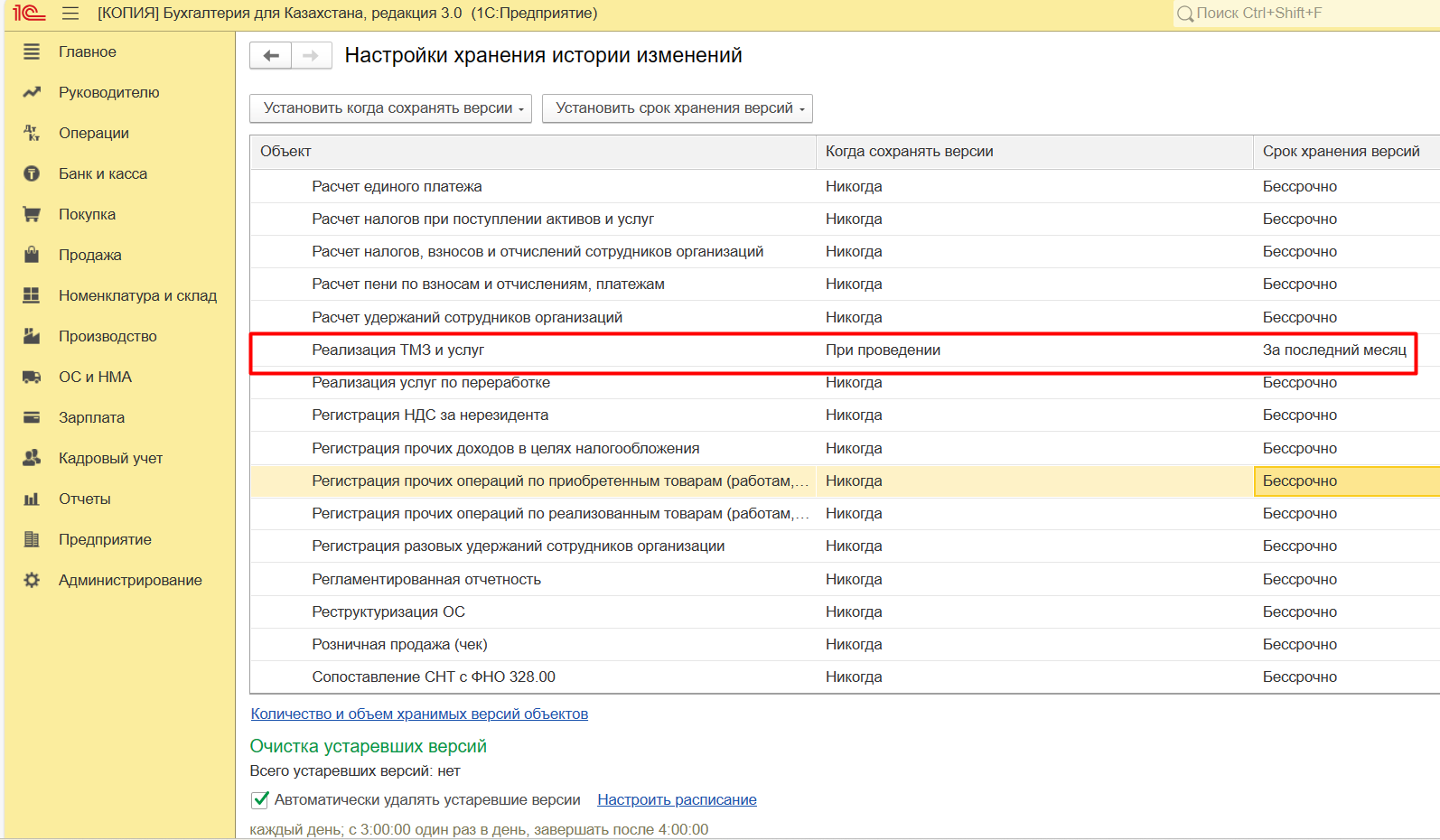Image resolution: width=1440 pixels, height=840 pixels.
Task: Click the shopping cart Покупка icon
Action: [32, 214]
